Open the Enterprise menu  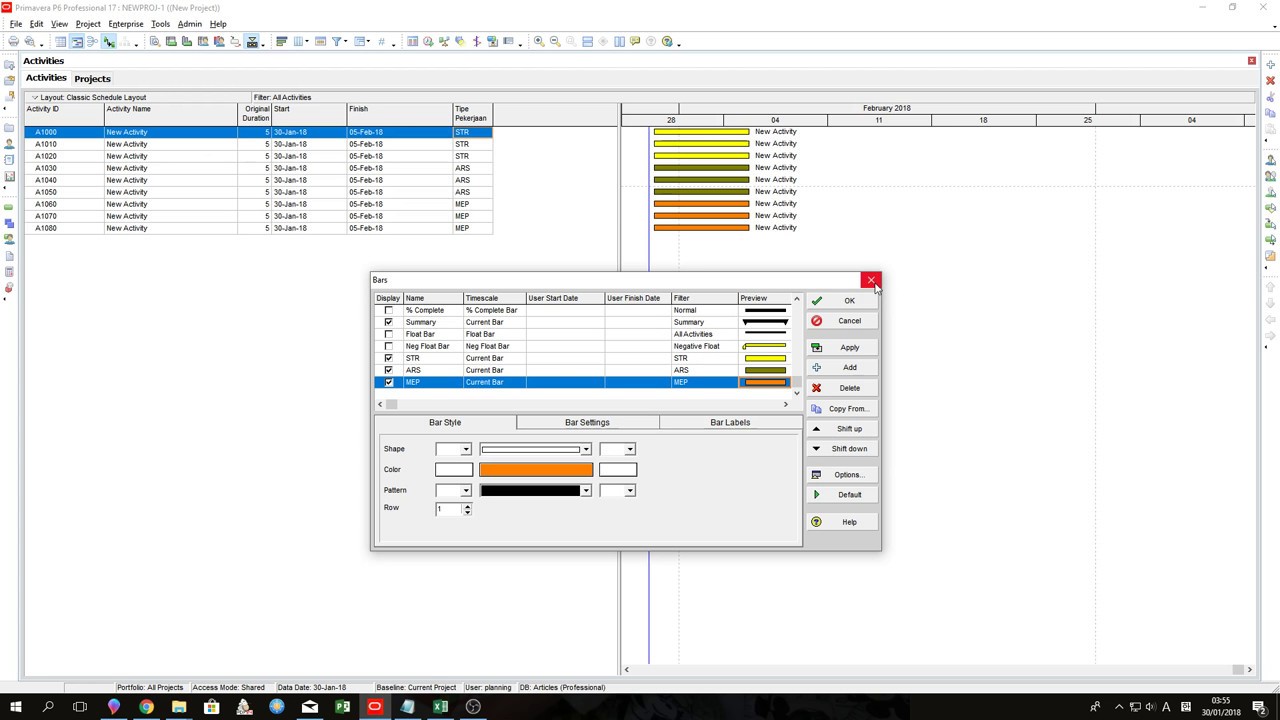(x=125, y=24)
